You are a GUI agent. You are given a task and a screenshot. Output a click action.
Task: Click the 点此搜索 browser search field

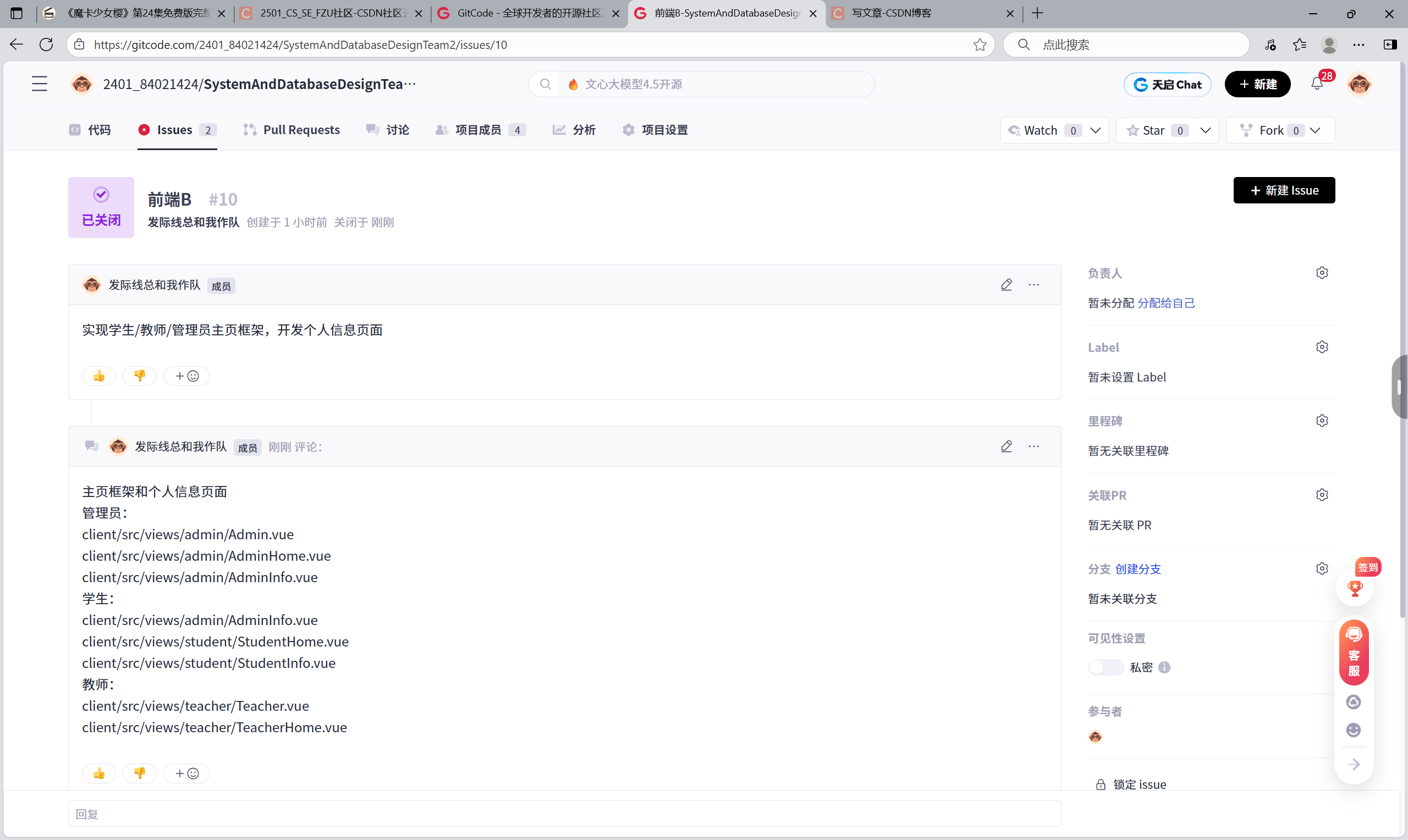click(1126, 45)
